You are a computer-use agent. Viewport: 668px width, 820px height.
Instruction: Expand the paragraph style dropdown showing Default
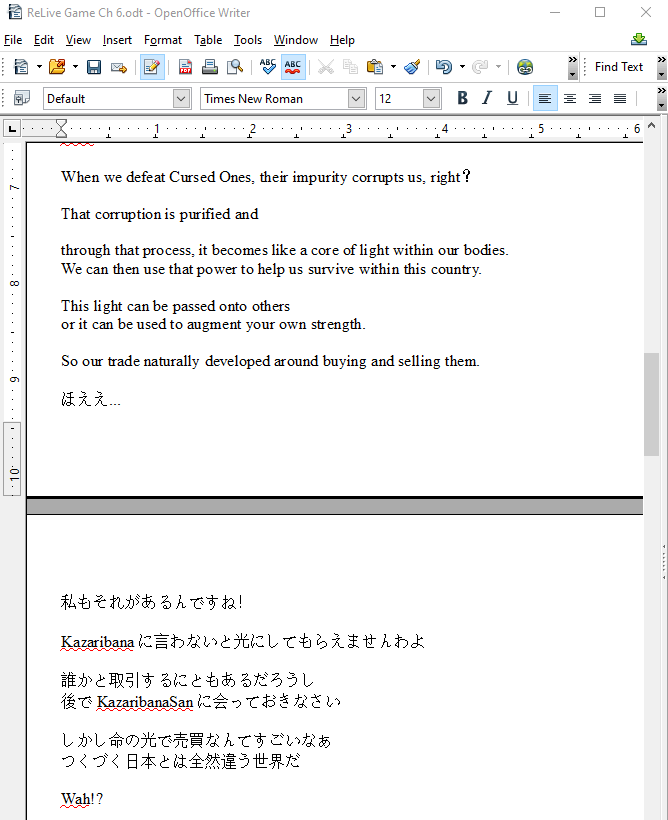(181, 98)
